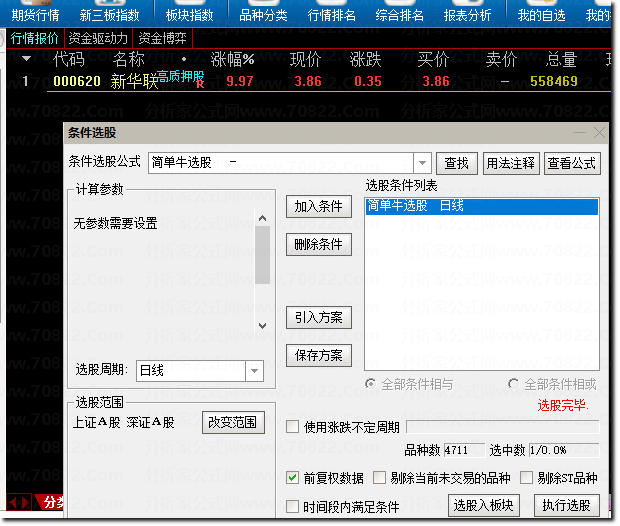Sort by the 总量 column header
The image size is (620, 526).
tap(561, 59)
